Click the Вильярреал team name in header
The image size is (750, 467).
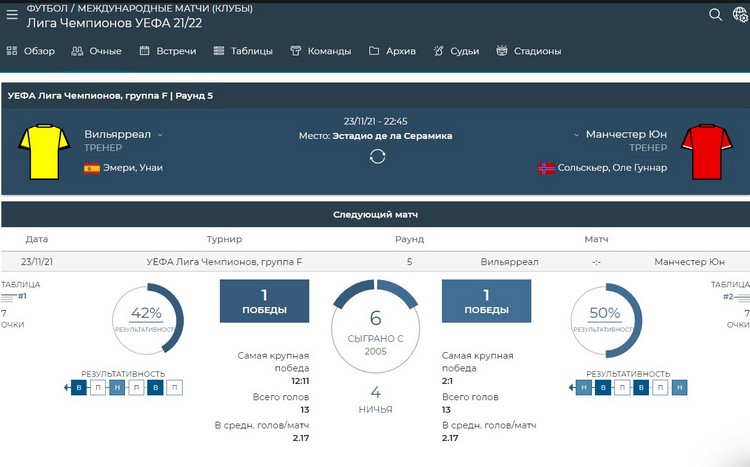(x=118, y=134)
